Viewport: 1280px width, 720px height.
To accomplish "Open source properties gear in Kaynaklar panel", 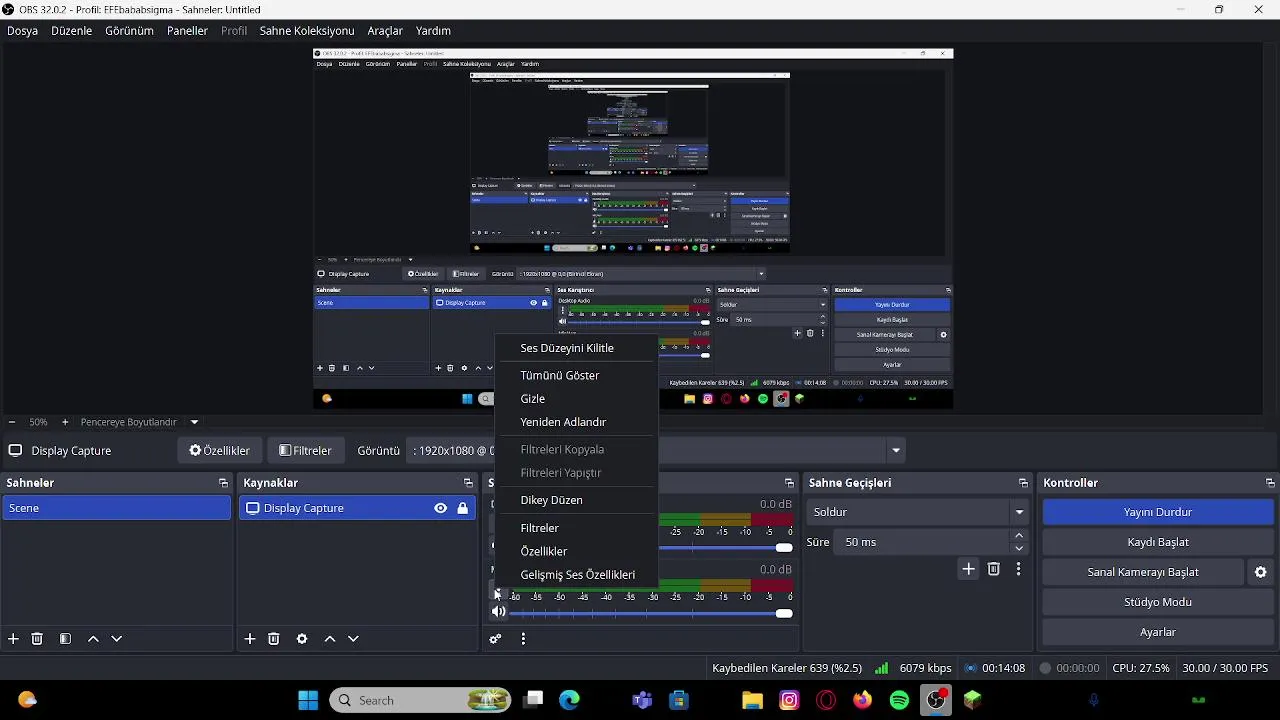I will (302, 639).
